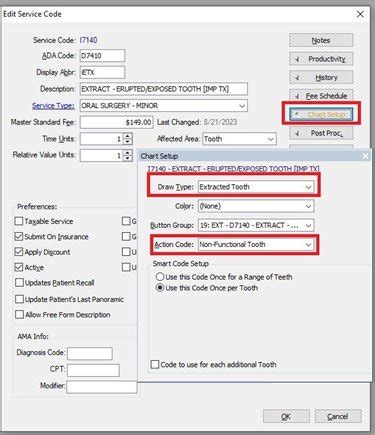Expand the Affected Area dropdown
375x435 pixels.
271,139
